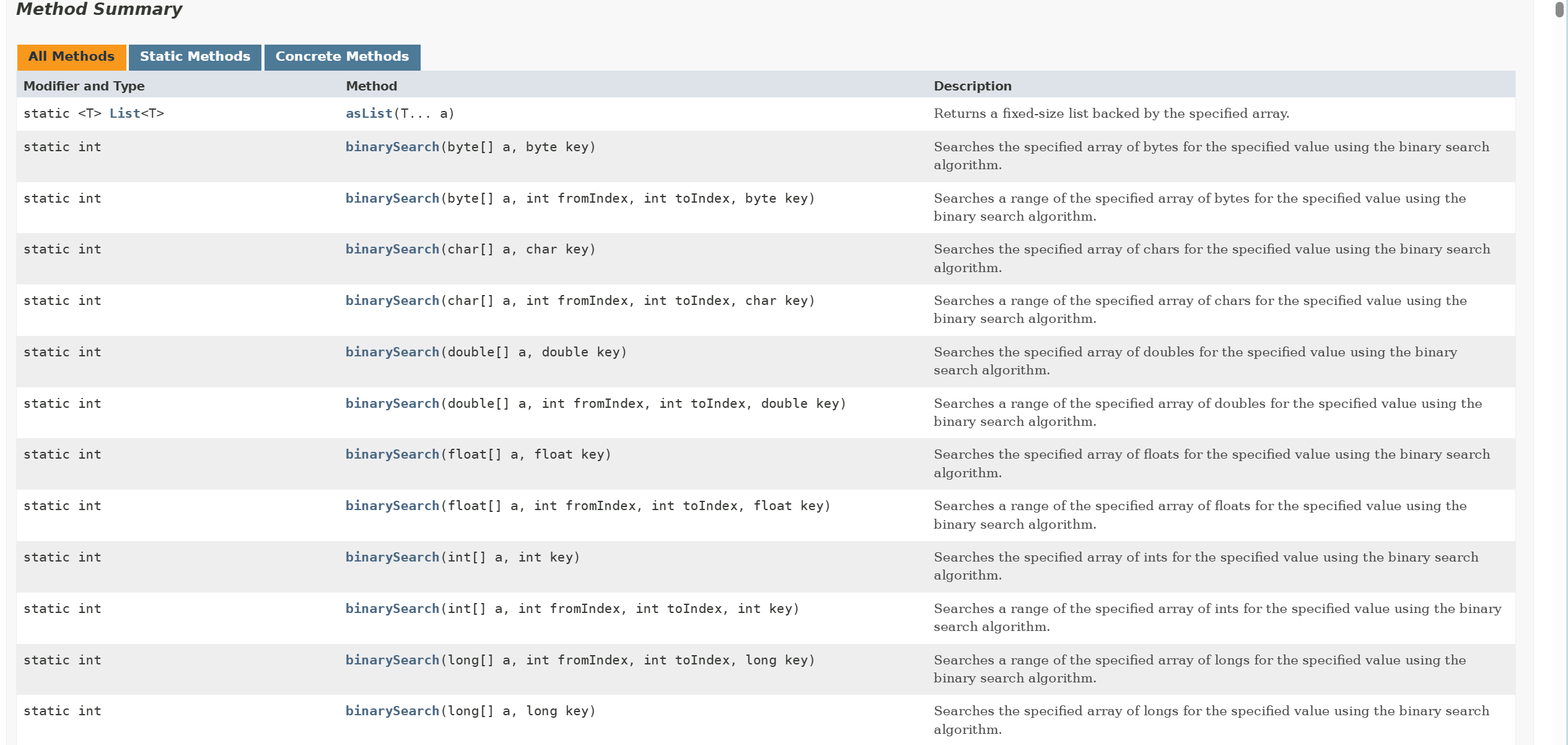Click binarySearch(int[] a, int key) link
Screen dimensions: 1568x745
point(392,557)
